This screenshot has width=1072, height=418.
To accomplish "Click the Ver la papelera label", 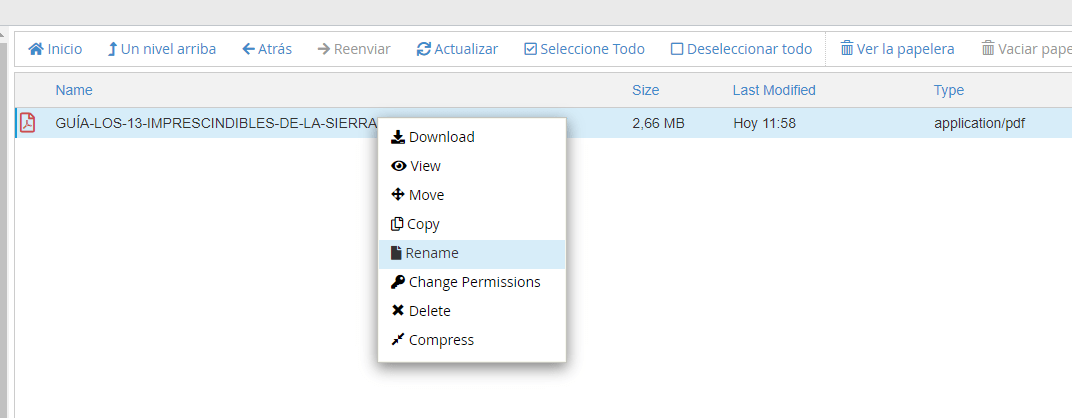I will click(905, 49).
